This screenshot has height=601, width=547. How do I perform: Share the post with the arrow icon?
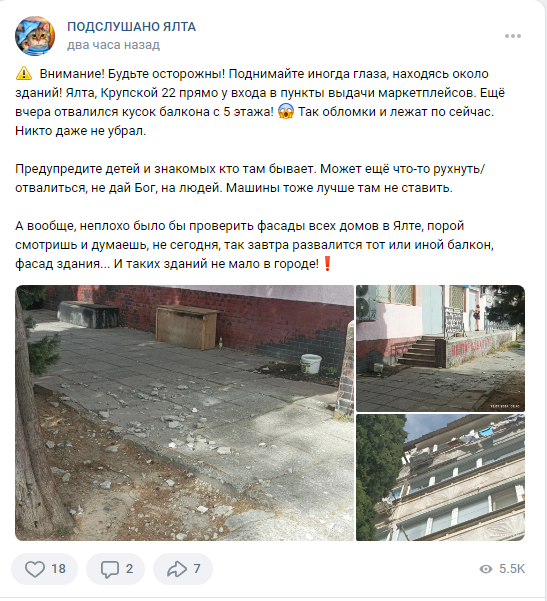pos(177,569)
